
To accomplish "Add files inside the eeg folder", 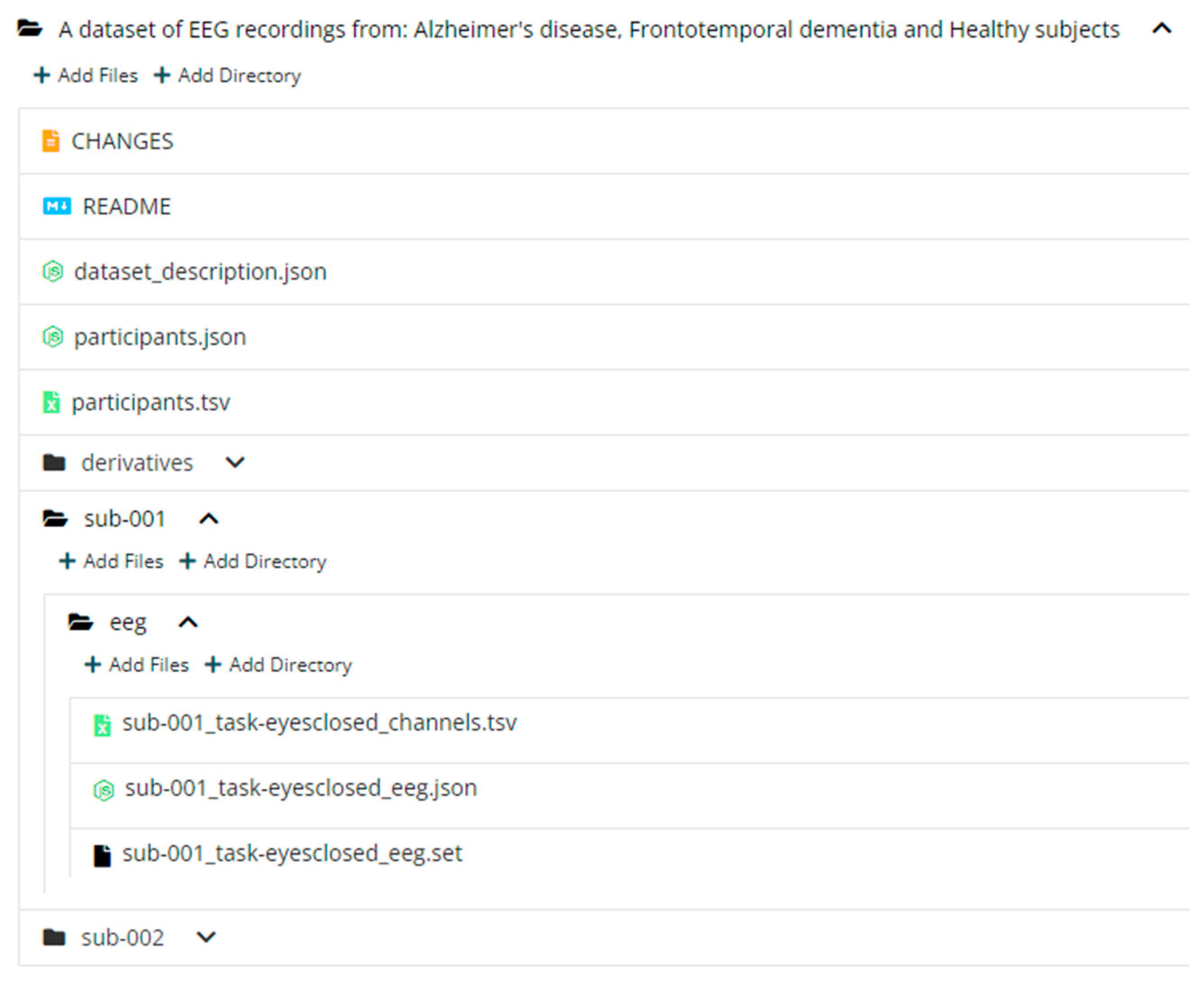I will [136, 665].
